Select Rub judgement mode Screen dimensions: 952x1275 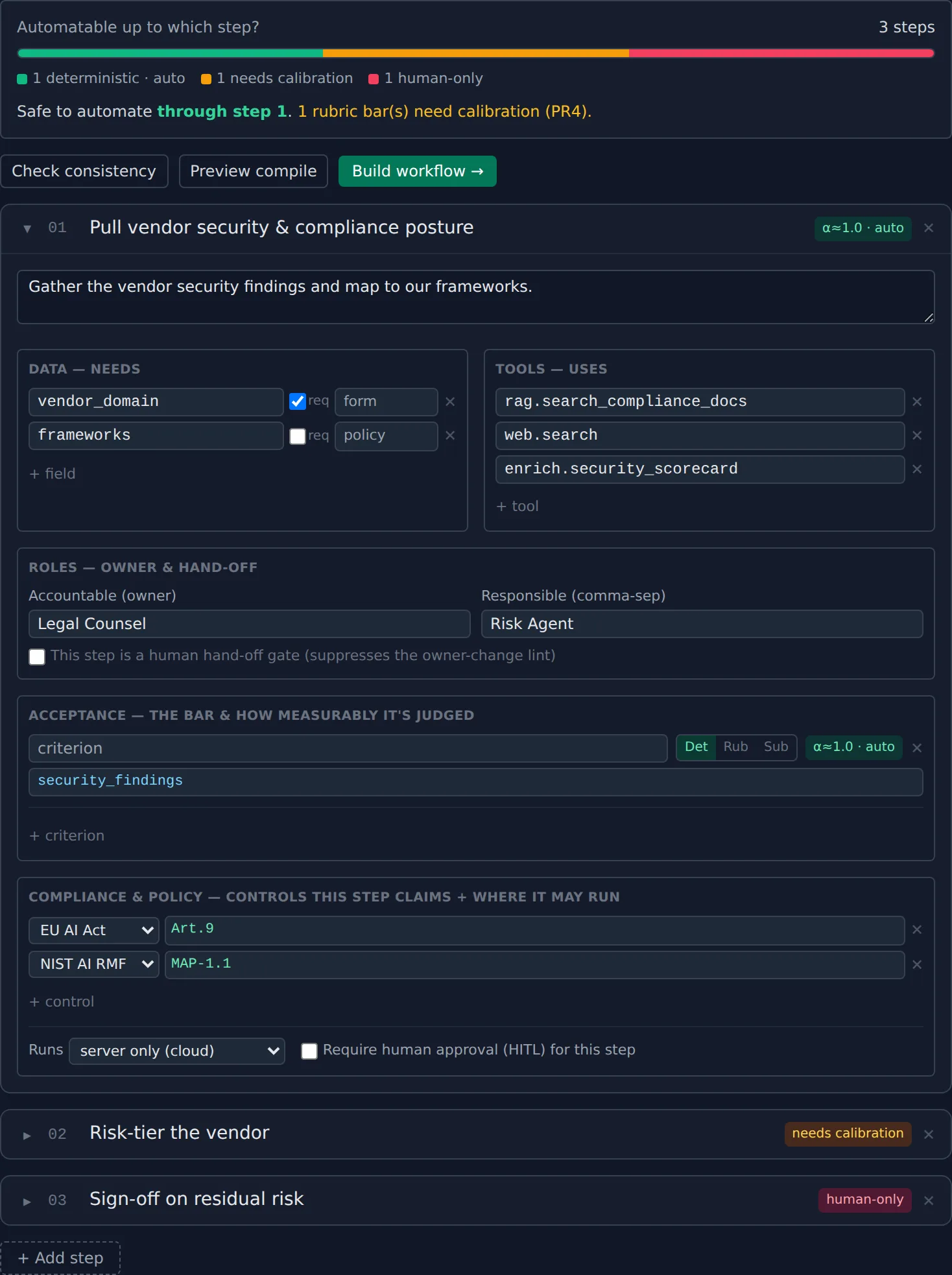735,747
